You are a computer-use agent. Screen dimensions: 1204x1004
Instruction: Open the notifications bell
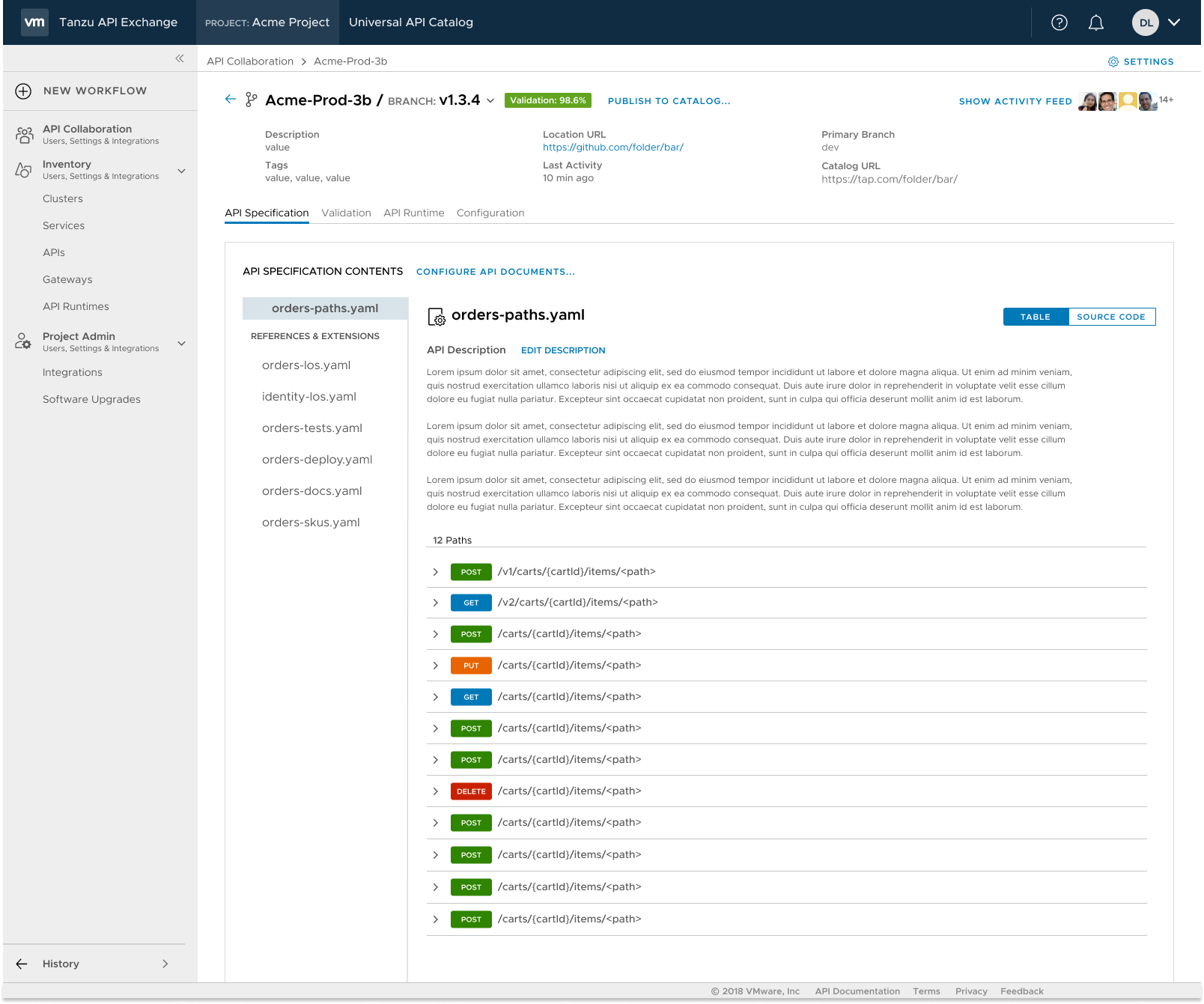coord(1096,22)
